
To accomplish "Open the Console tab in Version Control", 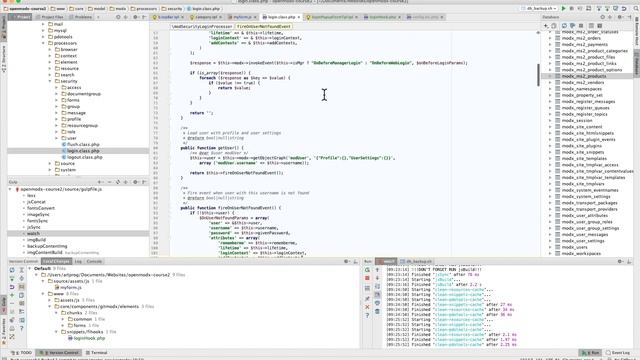I will click(94, 261).
